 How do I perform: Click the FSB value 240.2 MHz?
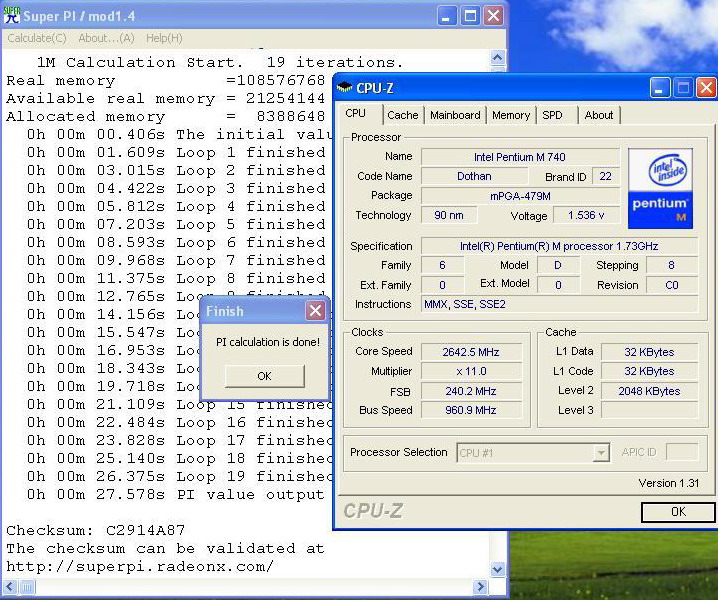[x=471, y=391]
